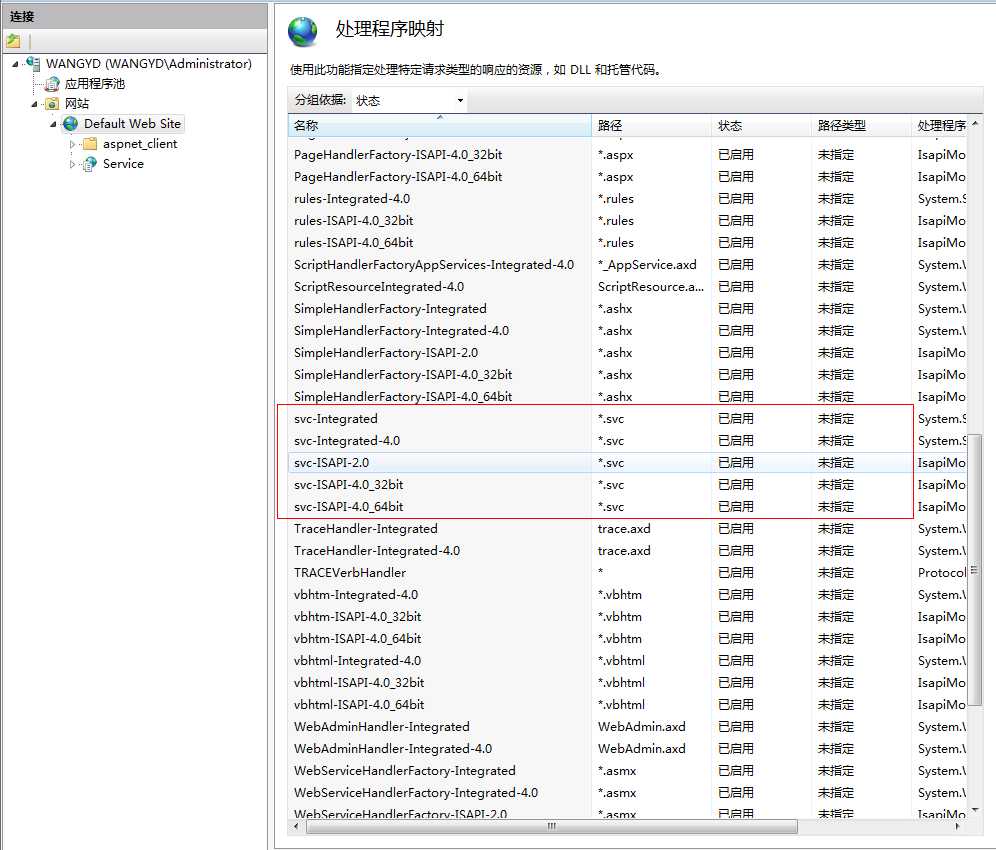Select WebAdminHandler-Integrated-4.0 row
This screenshot has height=850, width=996.
(627, 749)
